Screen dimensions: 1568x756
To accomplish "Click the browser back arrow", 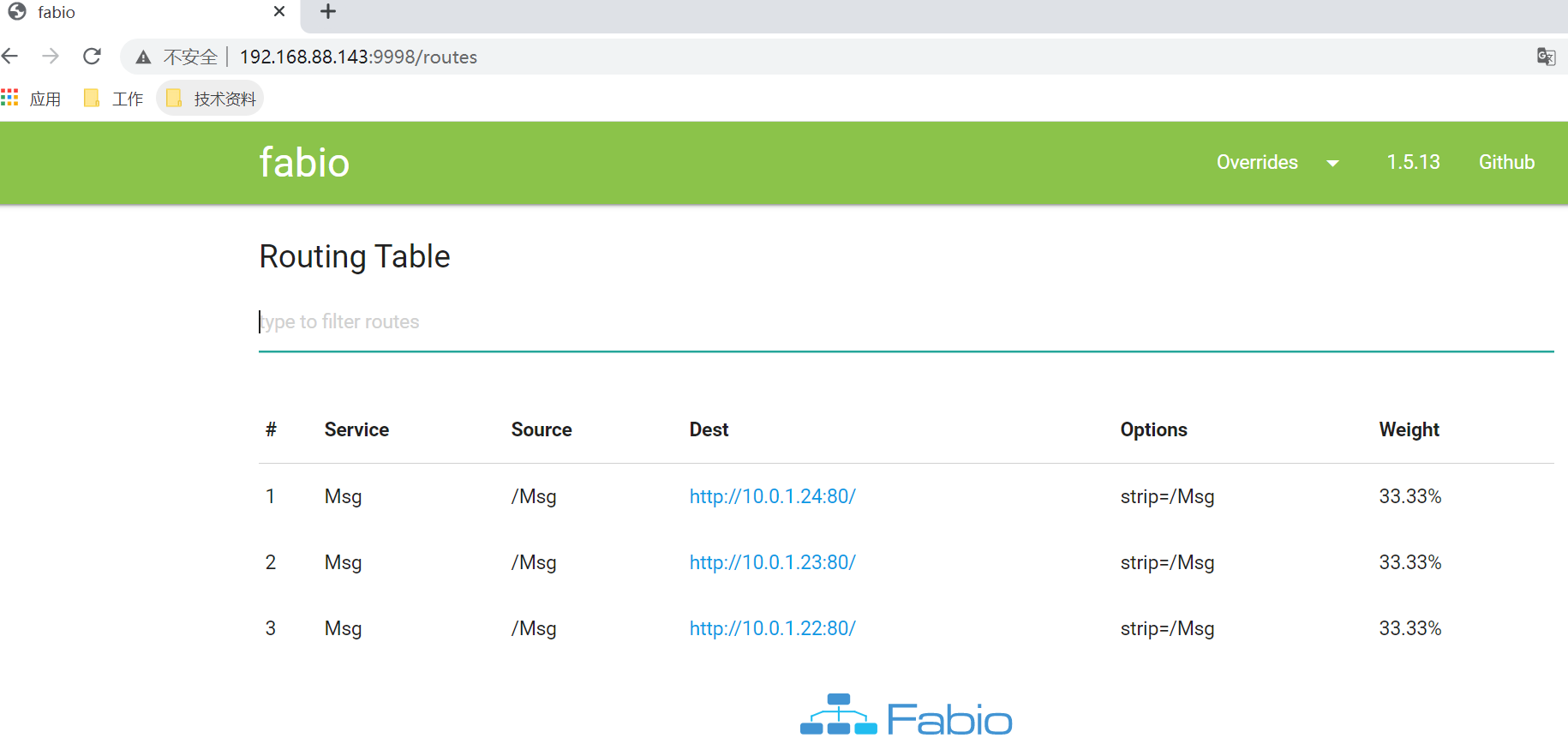I will [10, 57].
